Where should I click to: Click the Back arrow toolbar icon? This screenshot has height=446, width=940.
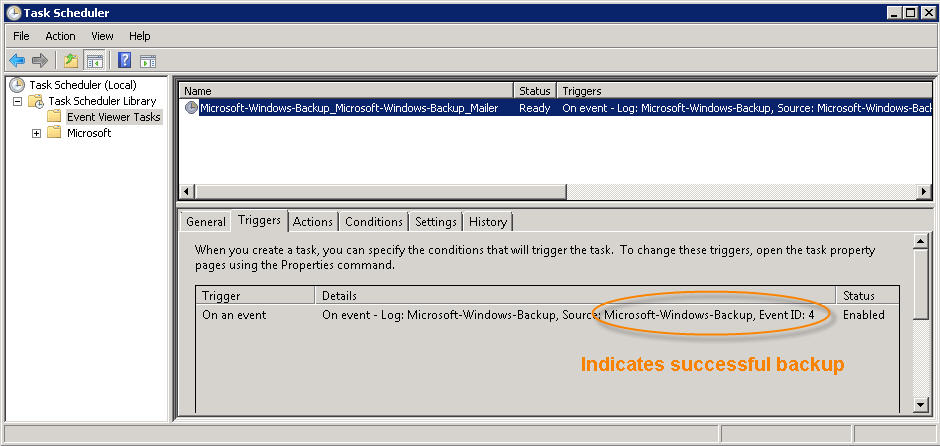pos(17,61)
